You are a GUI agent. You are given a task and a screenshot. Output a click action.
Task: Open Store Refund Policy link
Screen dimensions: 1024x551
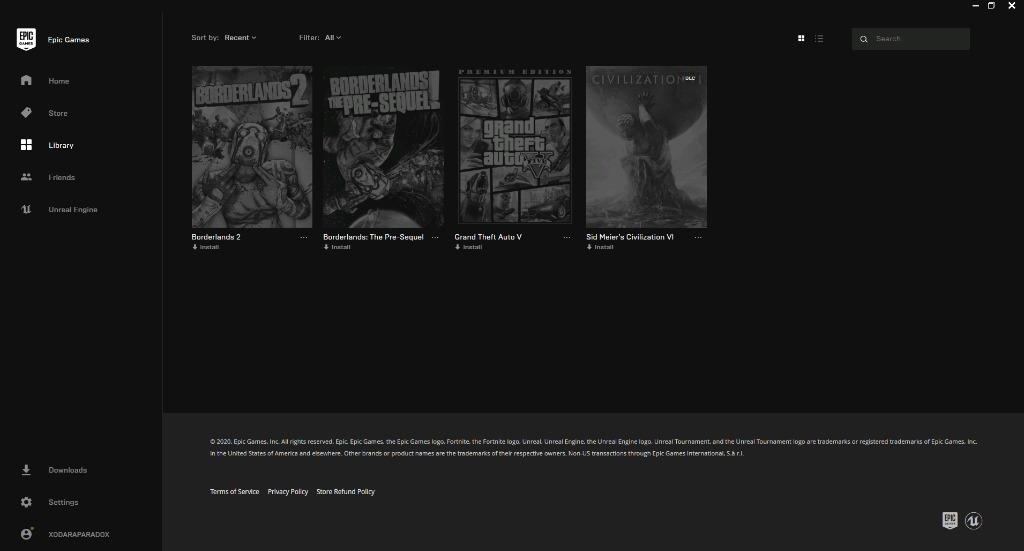(x=345, y=492)
